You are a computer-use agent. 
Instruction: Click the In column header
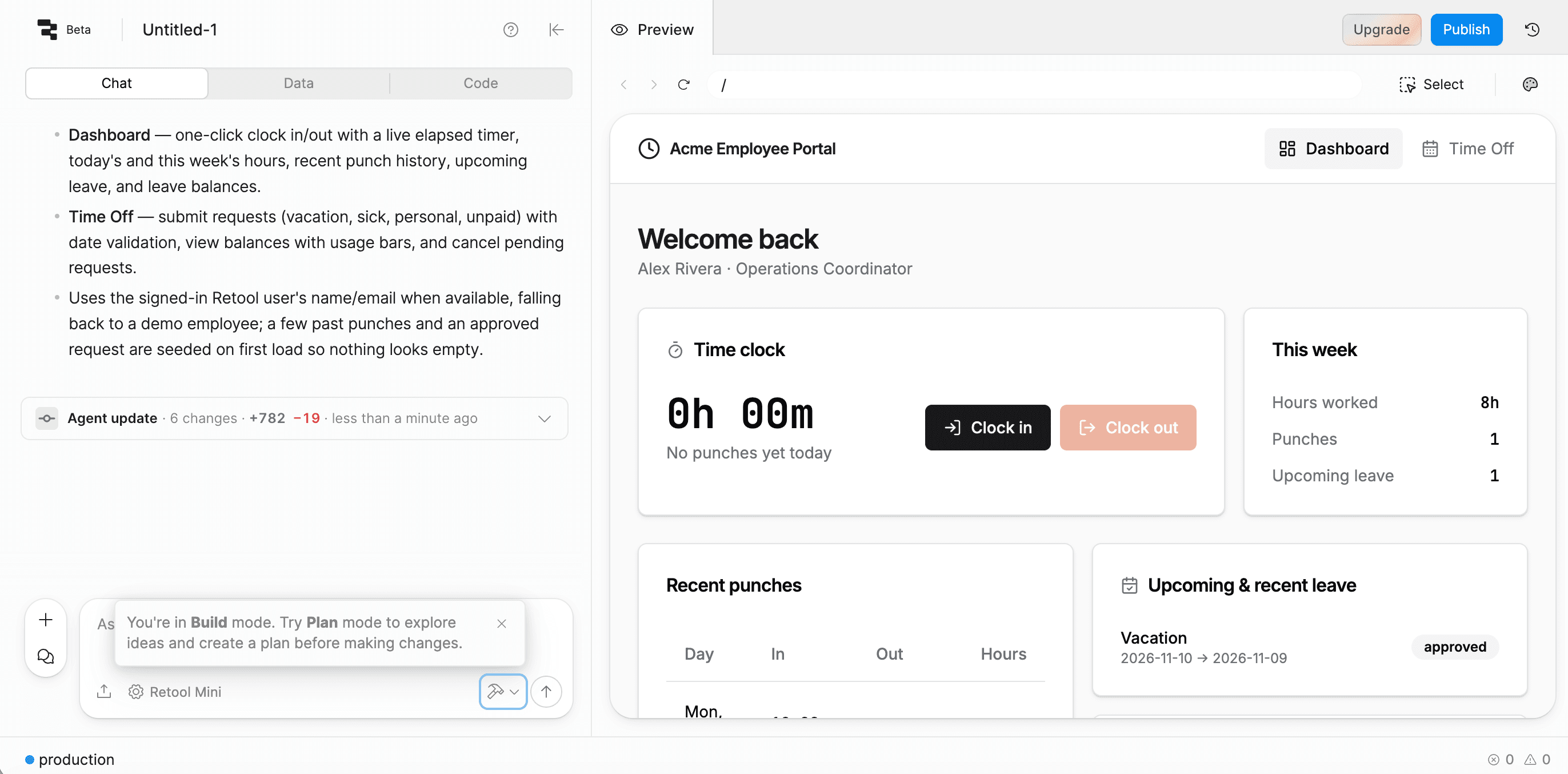(x=777, y=654)
